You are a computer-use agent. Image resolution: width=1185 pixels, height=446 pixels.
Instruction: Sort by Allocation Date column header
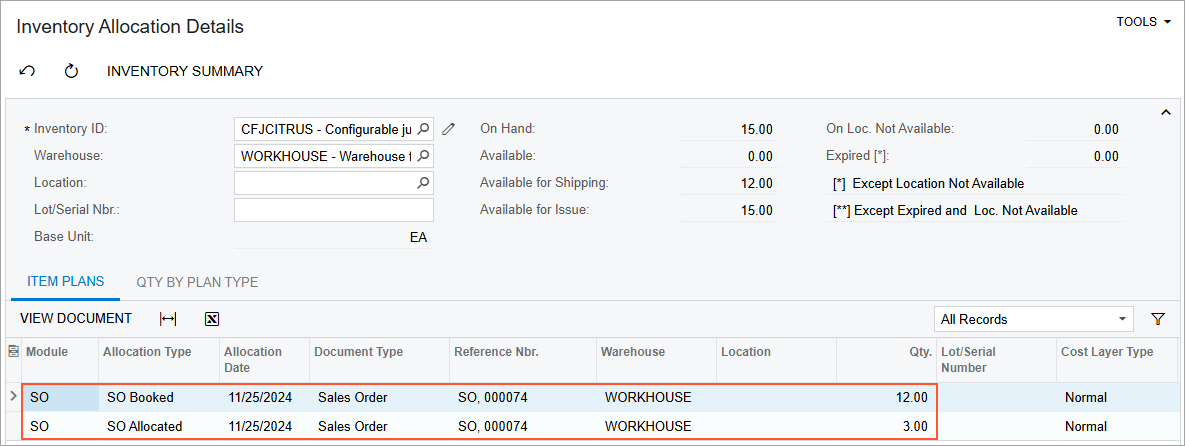(265, 359)
